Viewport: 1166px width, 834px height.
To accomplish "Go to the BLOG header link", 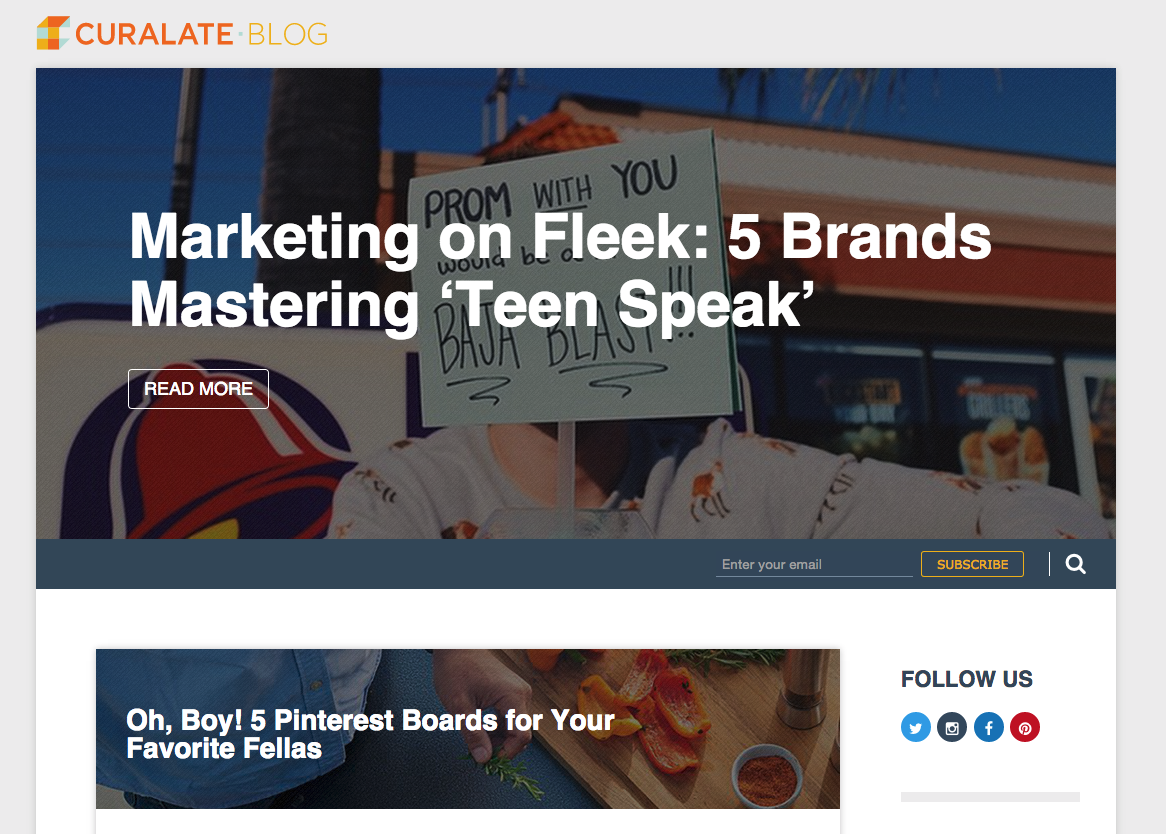I will [287, 34].
